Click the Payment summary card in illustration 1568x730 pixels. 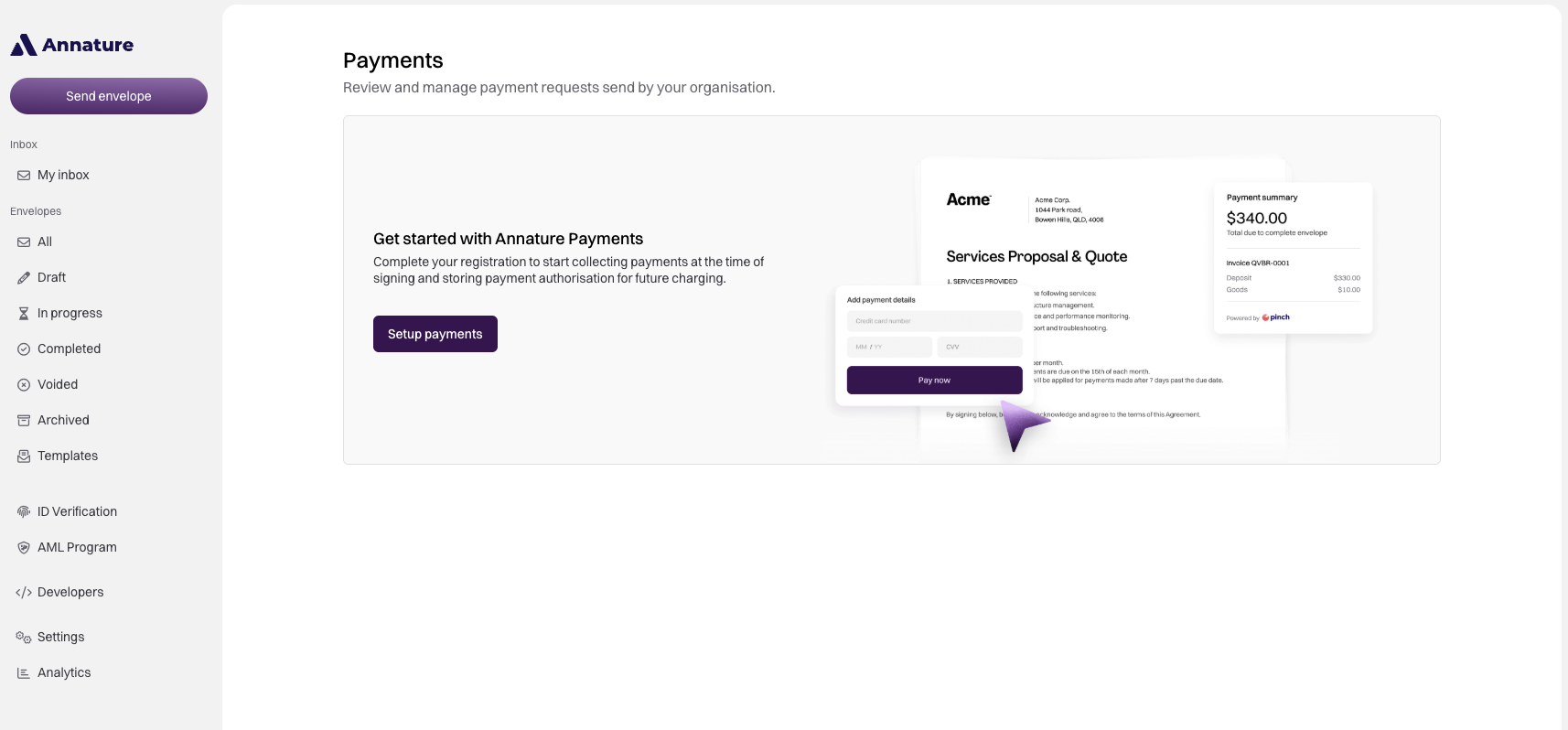(1294, 258)
